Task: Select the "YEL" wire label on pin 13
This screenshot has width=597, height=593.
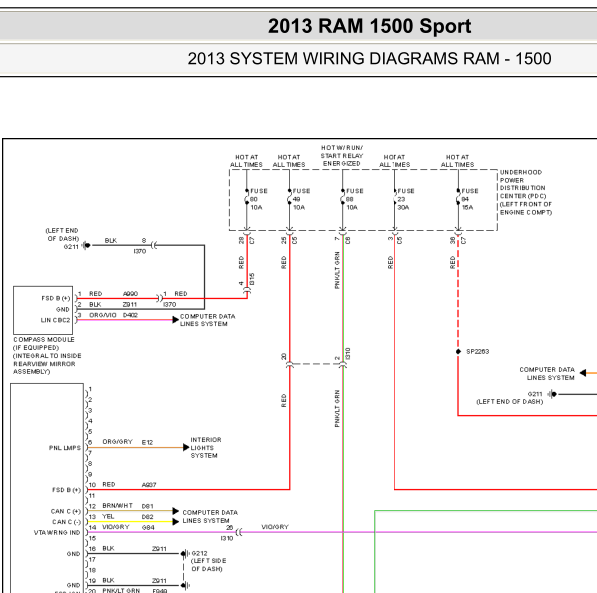Action: tap(108, 516)
